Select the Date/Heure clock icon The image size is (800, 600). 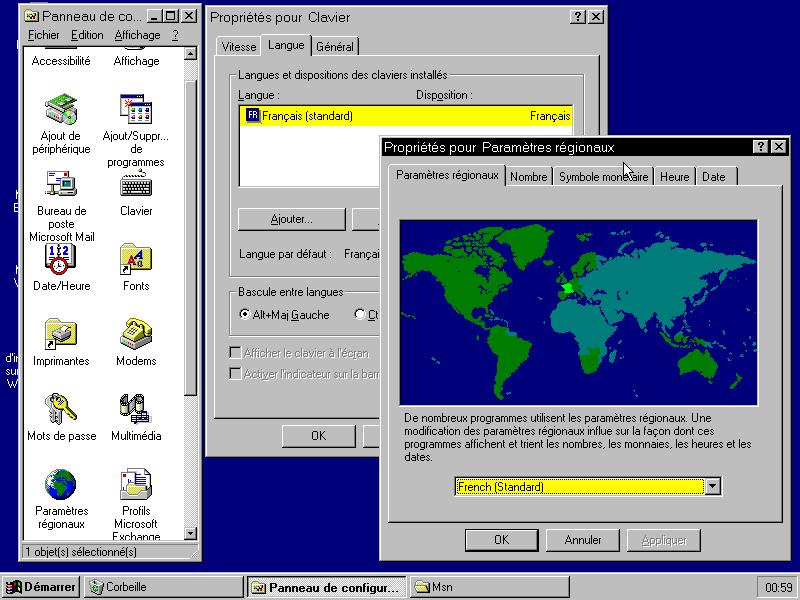pos(61,259)
